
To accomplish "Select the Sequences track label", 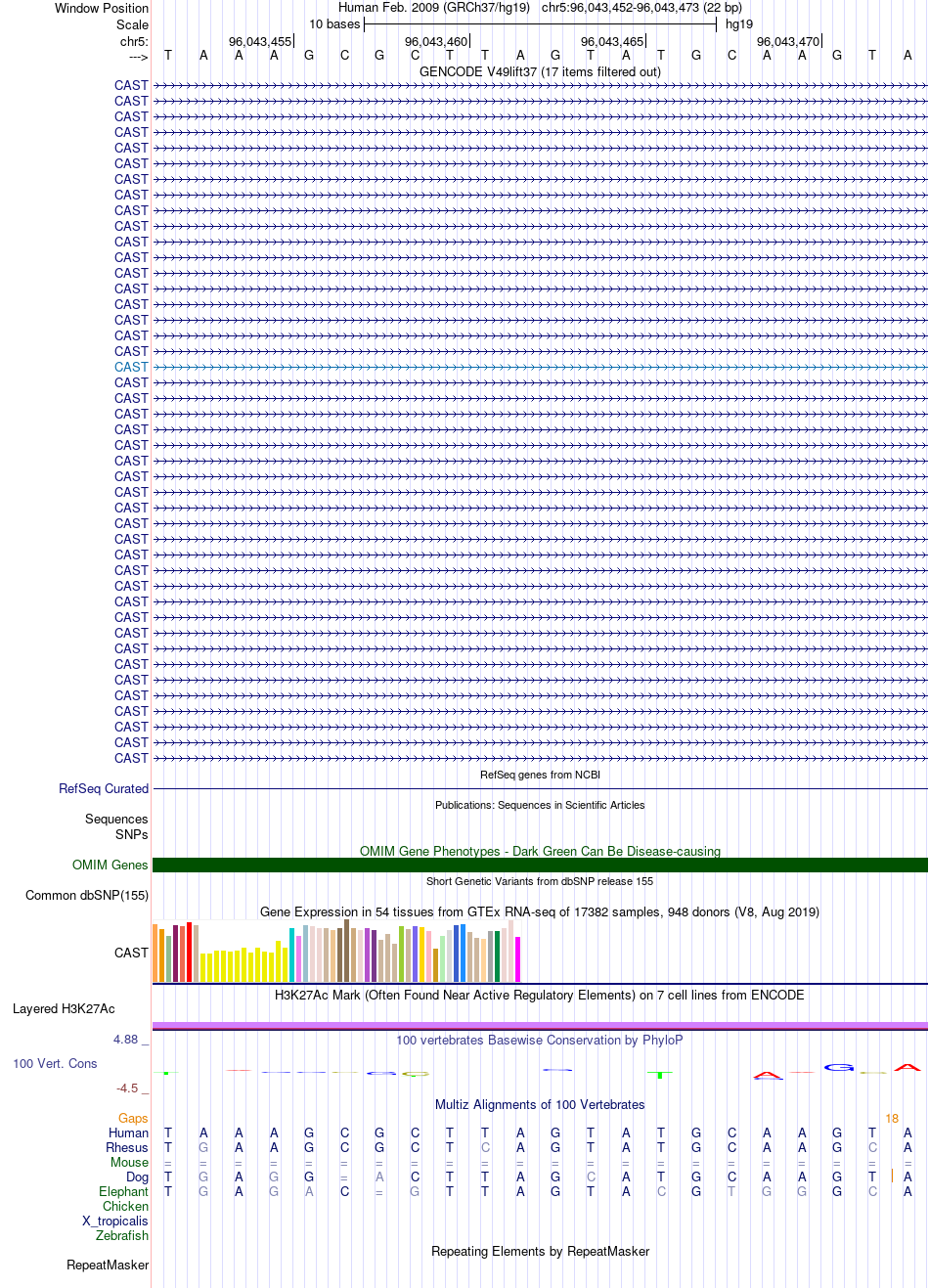I will pos(116,819).
